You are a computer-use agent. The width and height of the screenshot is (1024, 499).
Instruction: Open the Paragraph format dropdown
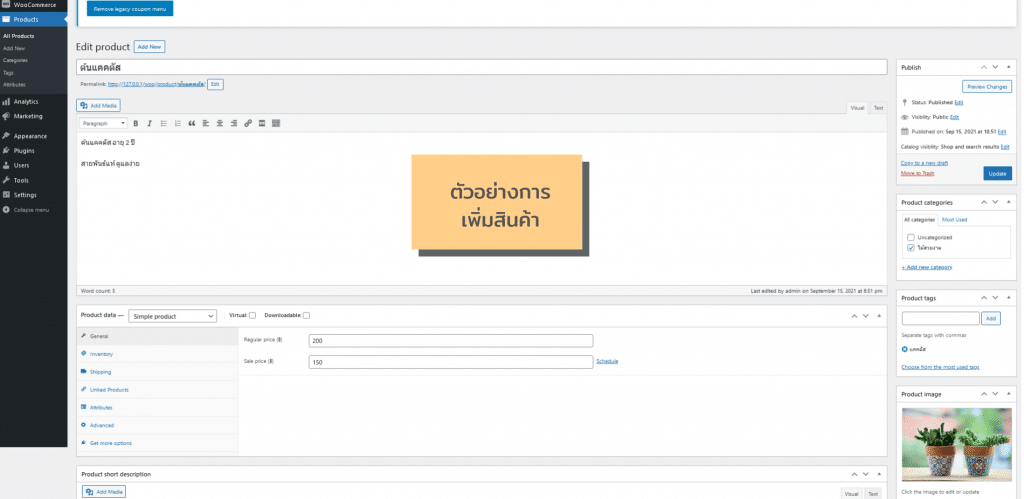[x=103, y=123]
